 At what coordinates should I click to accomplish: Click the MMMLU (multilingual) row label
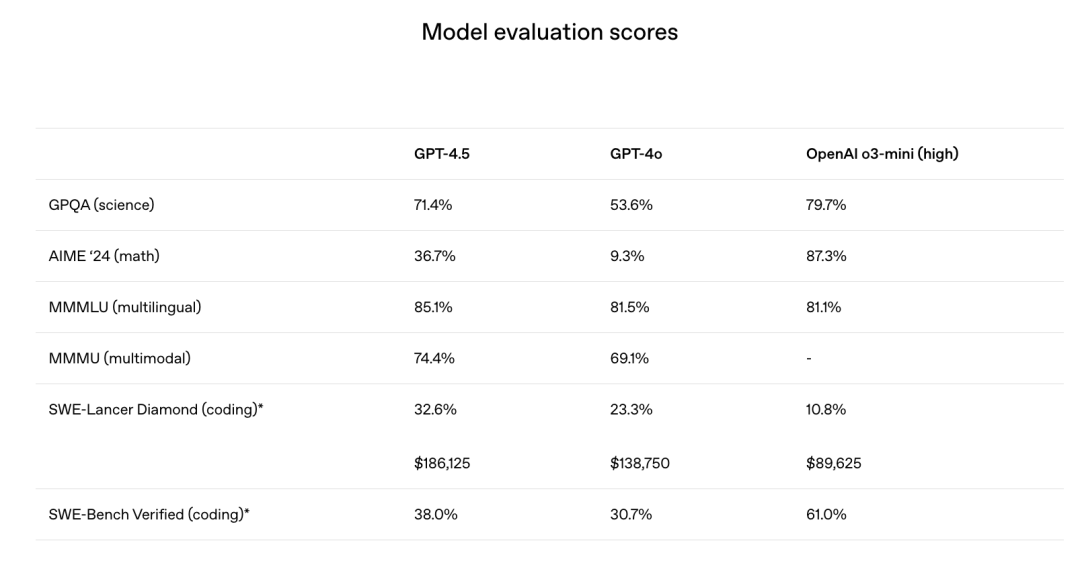pos(125,307)
